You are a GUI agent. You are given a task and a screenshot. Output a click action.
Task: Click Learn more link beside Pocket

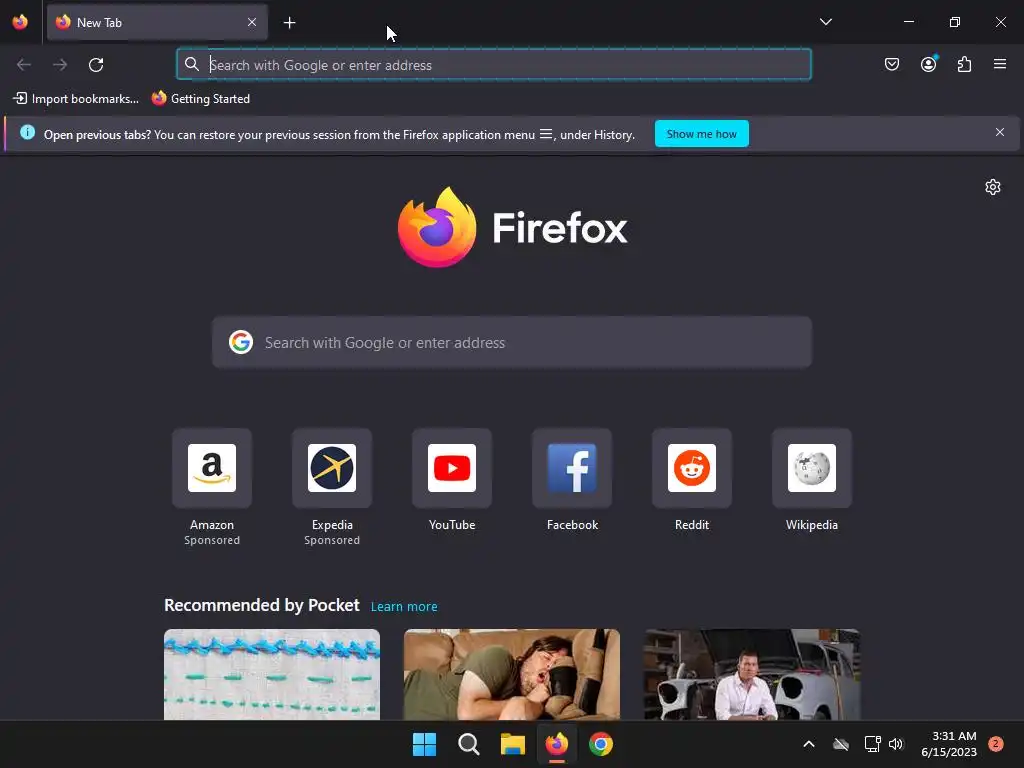404,607
